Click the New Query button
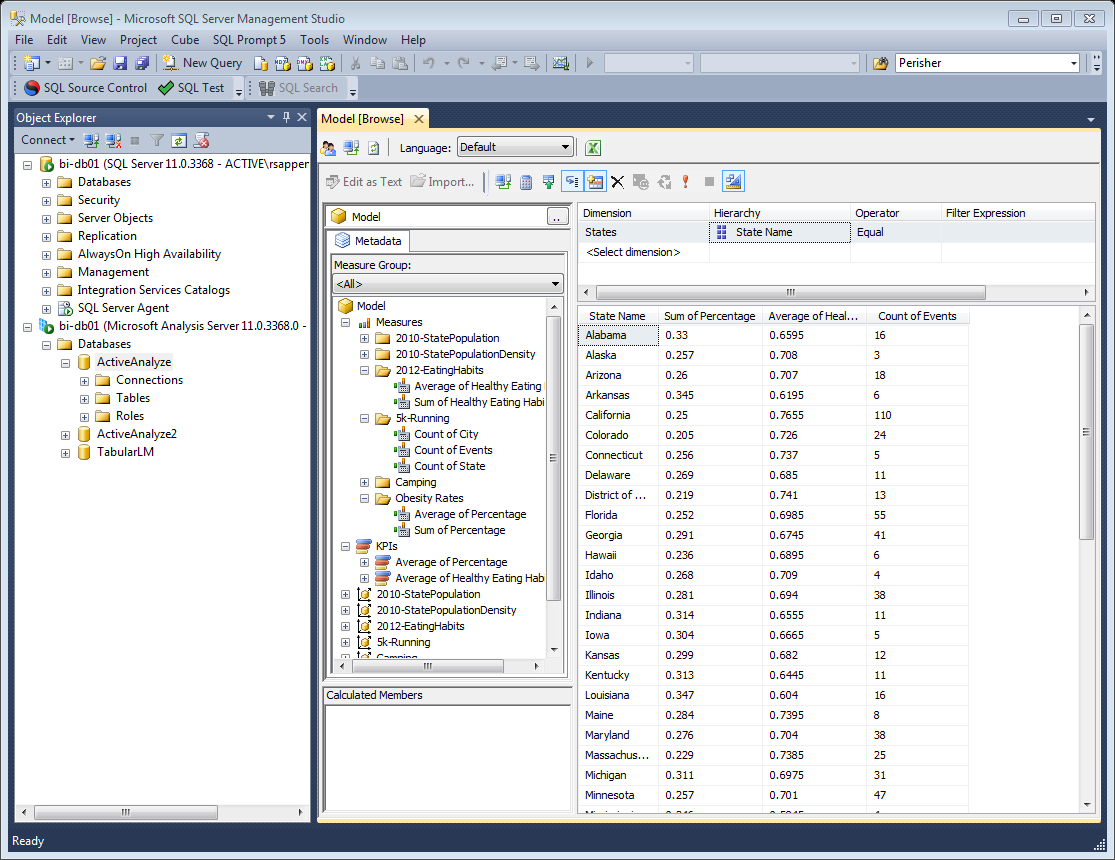 tap(203, 63)
